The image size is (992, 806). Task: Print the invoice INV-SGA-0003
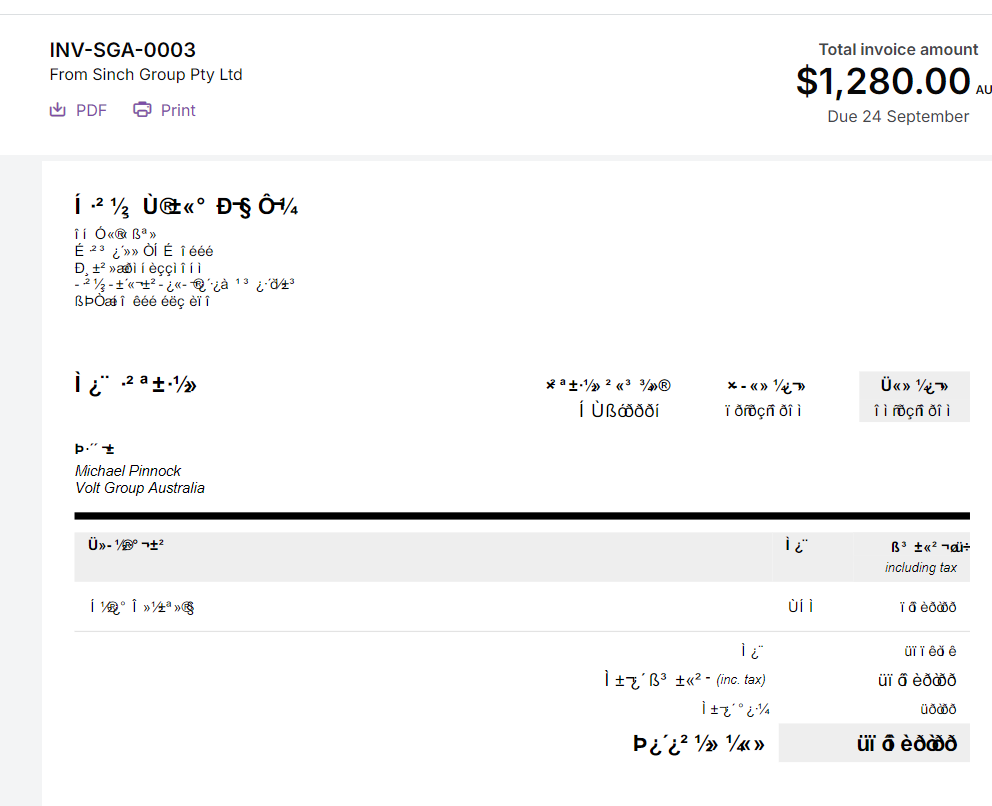(x=164, y=109)
